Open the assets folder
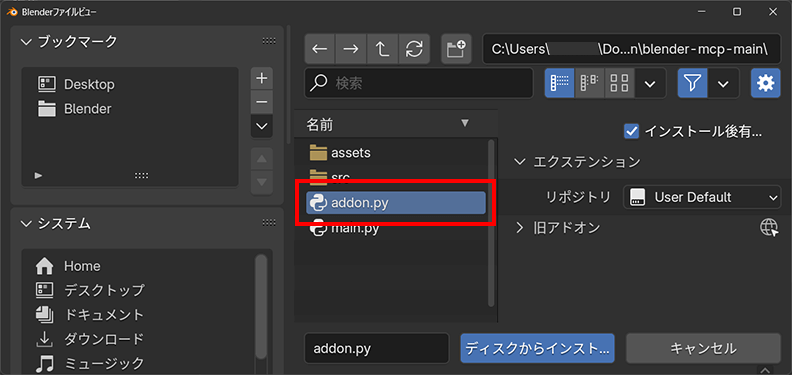The height and width of the screenshot is (376, 792). click(x=395, y=152)
